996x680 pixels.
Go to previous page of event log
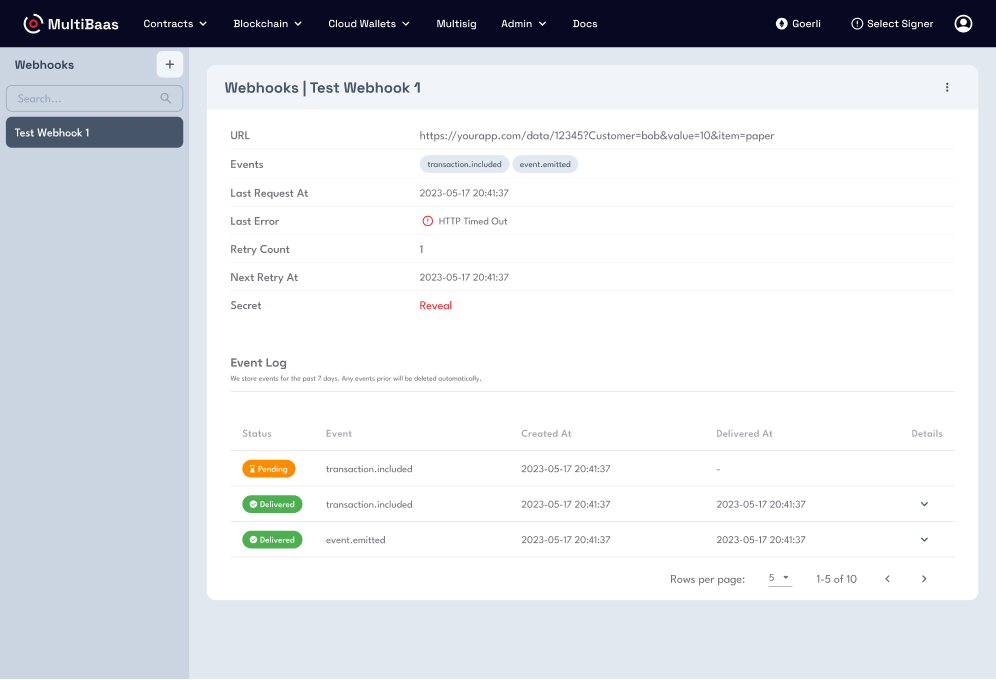887,579
